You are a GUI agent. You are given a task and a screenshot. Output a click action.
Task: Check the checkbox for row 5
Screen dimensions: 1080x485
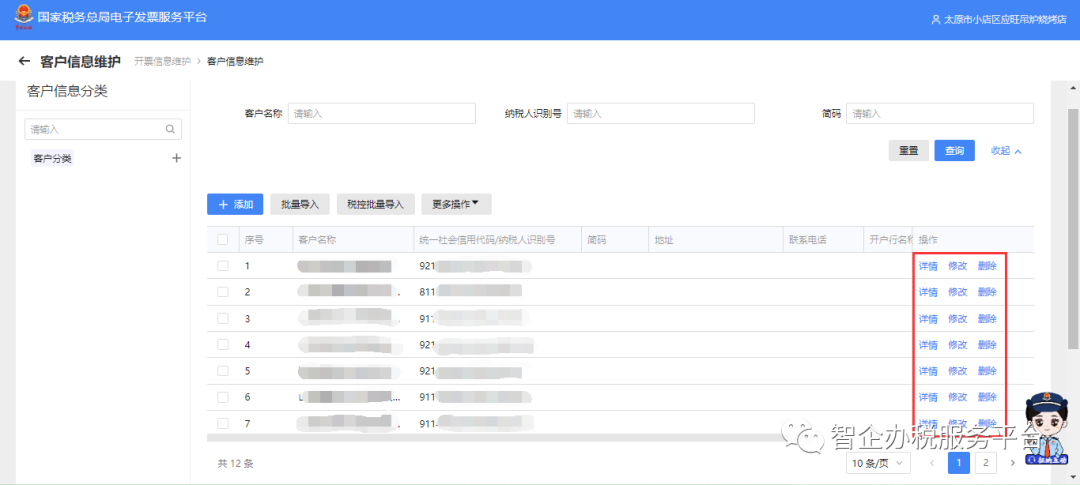[x=222, y=371]
